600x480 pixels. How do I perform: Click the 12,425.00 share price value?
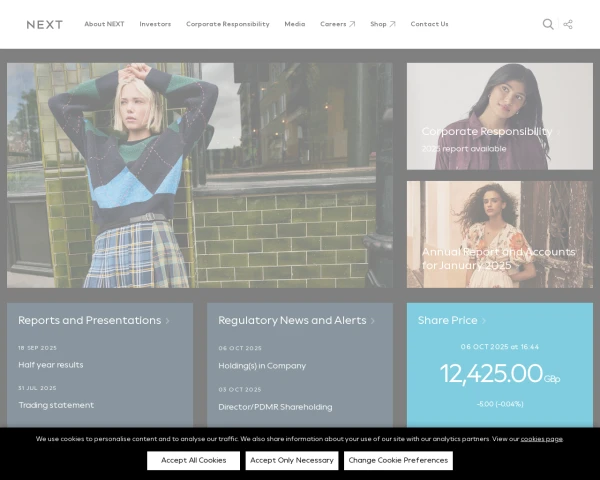(x=500, y=374)
